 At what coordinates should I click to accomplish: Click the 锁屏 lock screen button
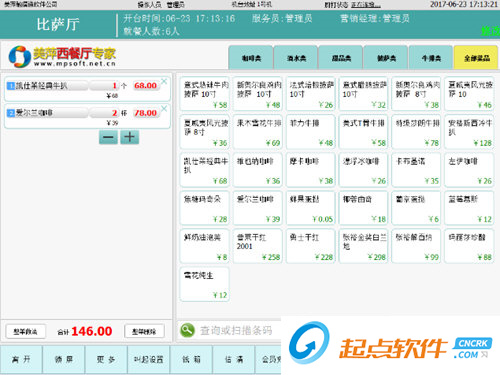64,359
